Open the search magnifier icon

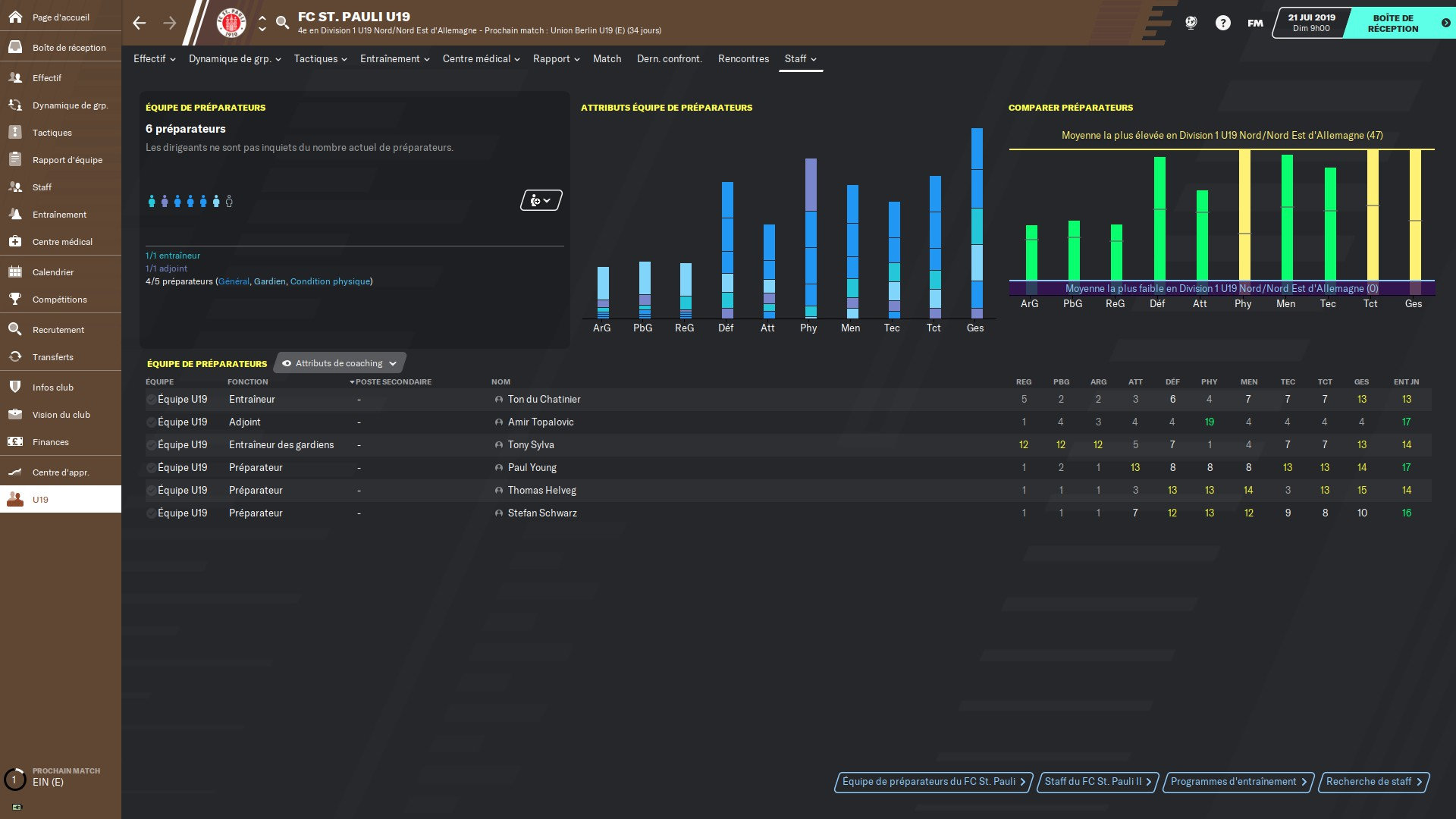282,23
